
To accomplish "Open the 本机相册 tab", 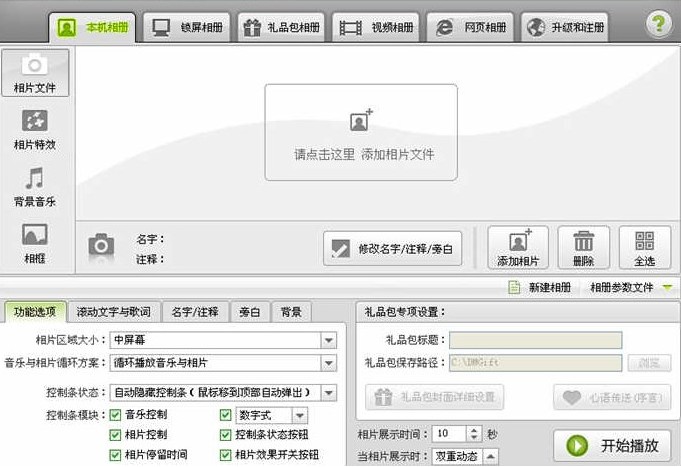I will (x=93, y=28).
